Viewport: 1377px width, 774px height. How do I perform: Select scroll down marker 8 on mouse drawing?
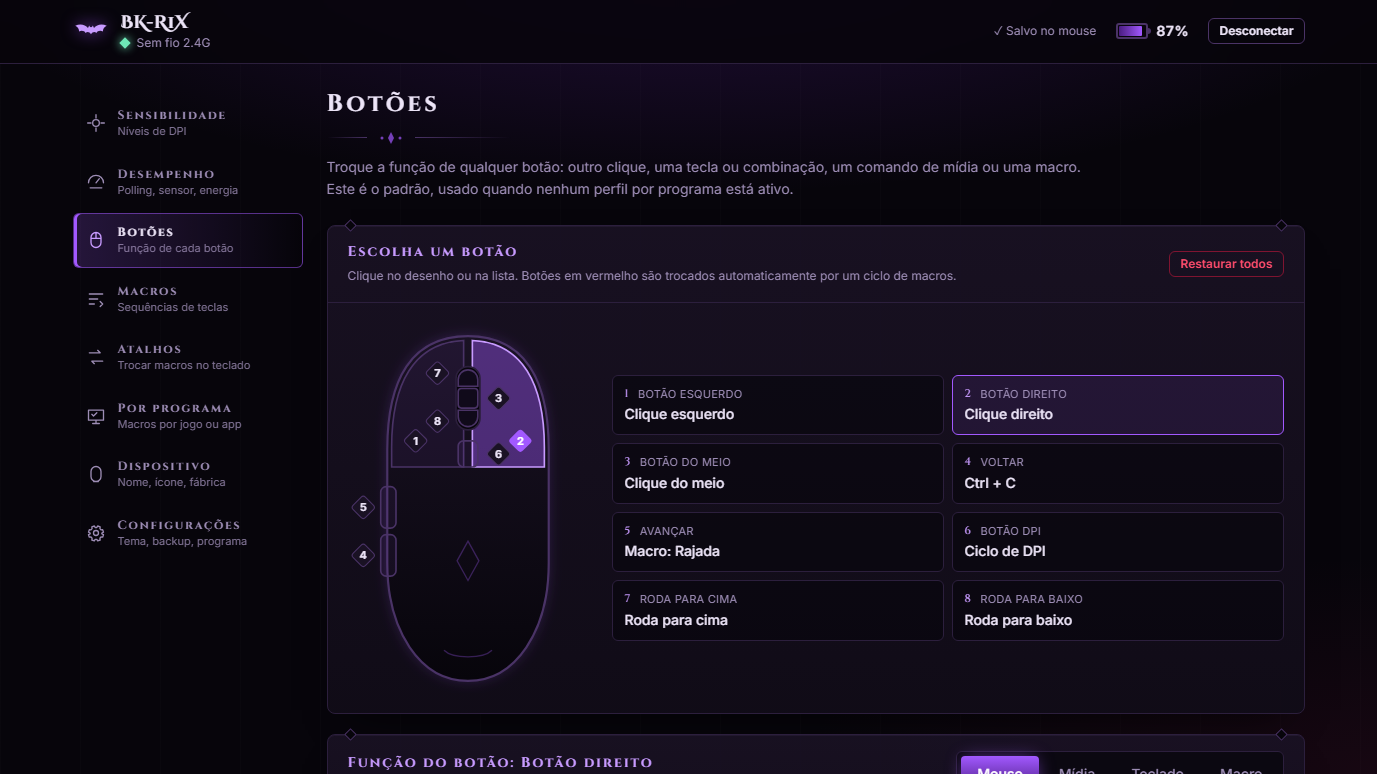[437, 421]
